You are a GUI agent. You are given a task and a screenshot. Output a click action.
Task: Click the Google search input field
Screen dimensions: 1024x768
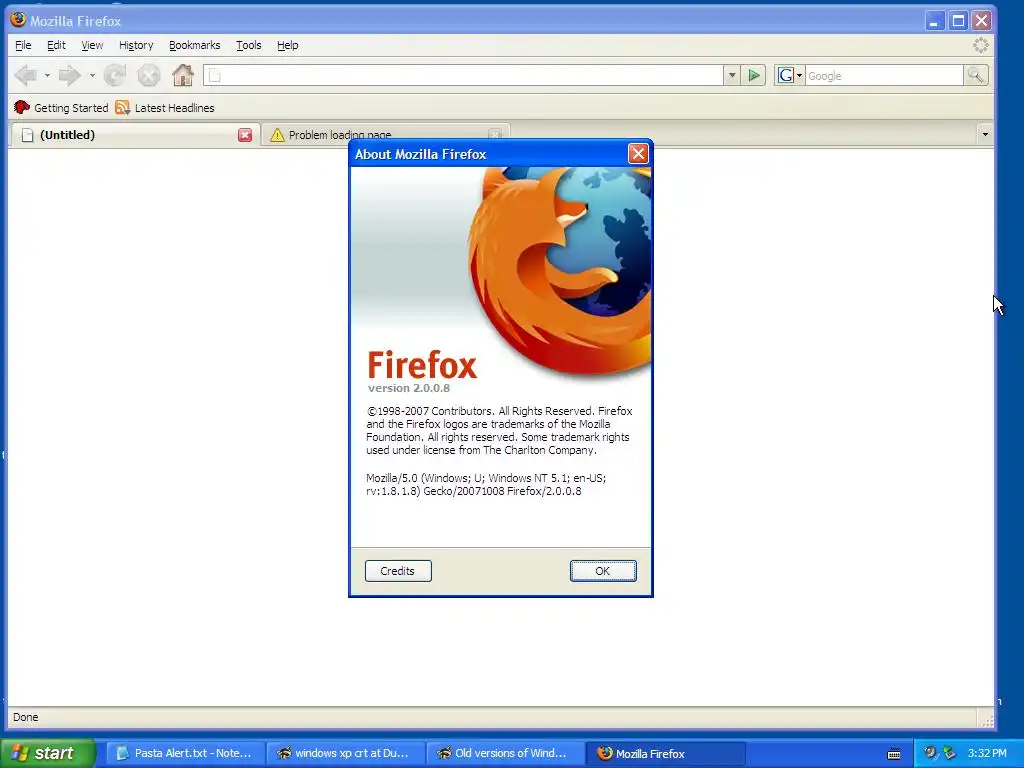pos(884,76)
